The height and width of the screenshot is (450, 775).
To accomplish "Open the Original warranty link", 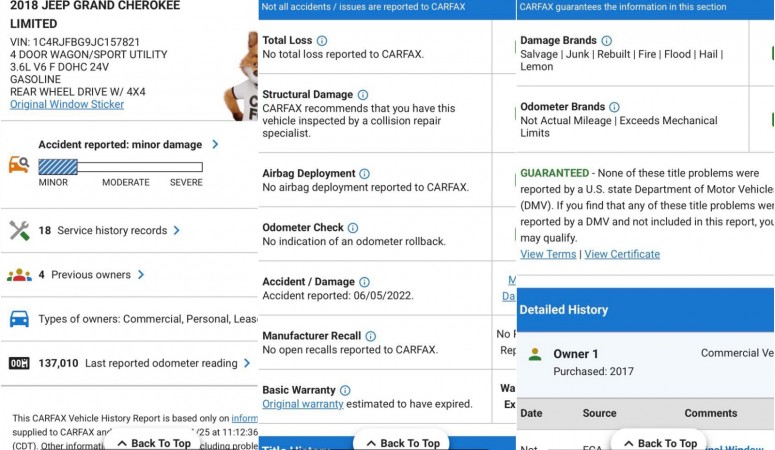I will (302, 404).
